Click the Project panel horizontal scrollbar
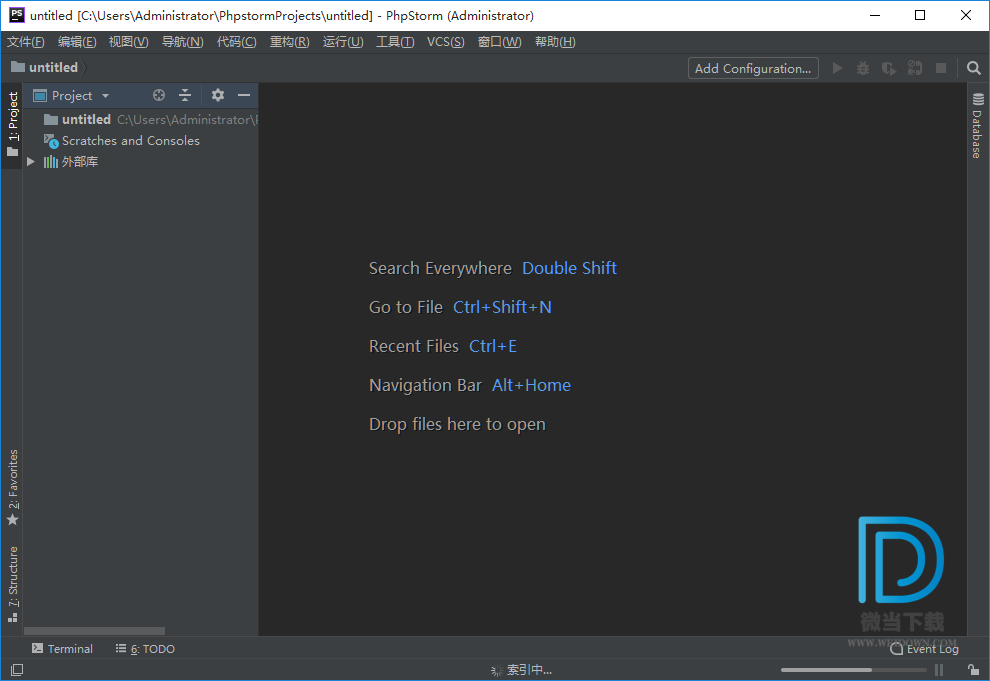Image resolution: width=990 pixels, height=681 pixels. pos(94,631)
